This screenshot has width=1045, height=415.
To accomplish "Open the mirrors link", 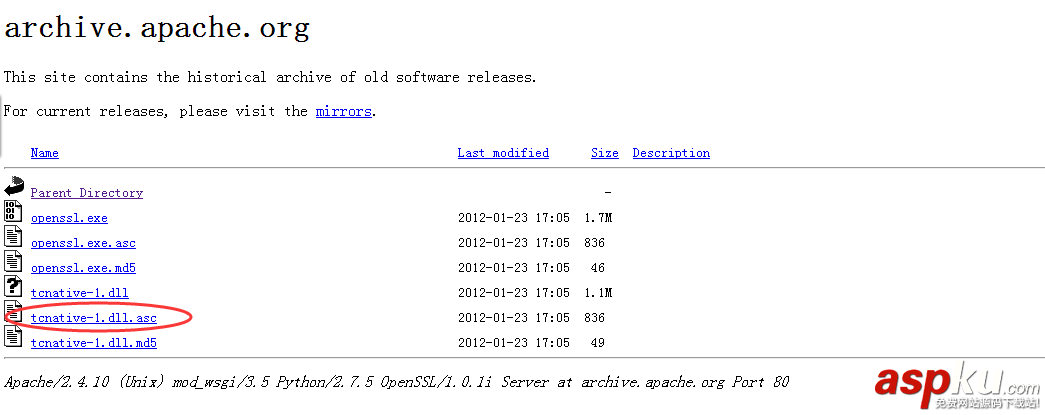I will pos(343,111).
